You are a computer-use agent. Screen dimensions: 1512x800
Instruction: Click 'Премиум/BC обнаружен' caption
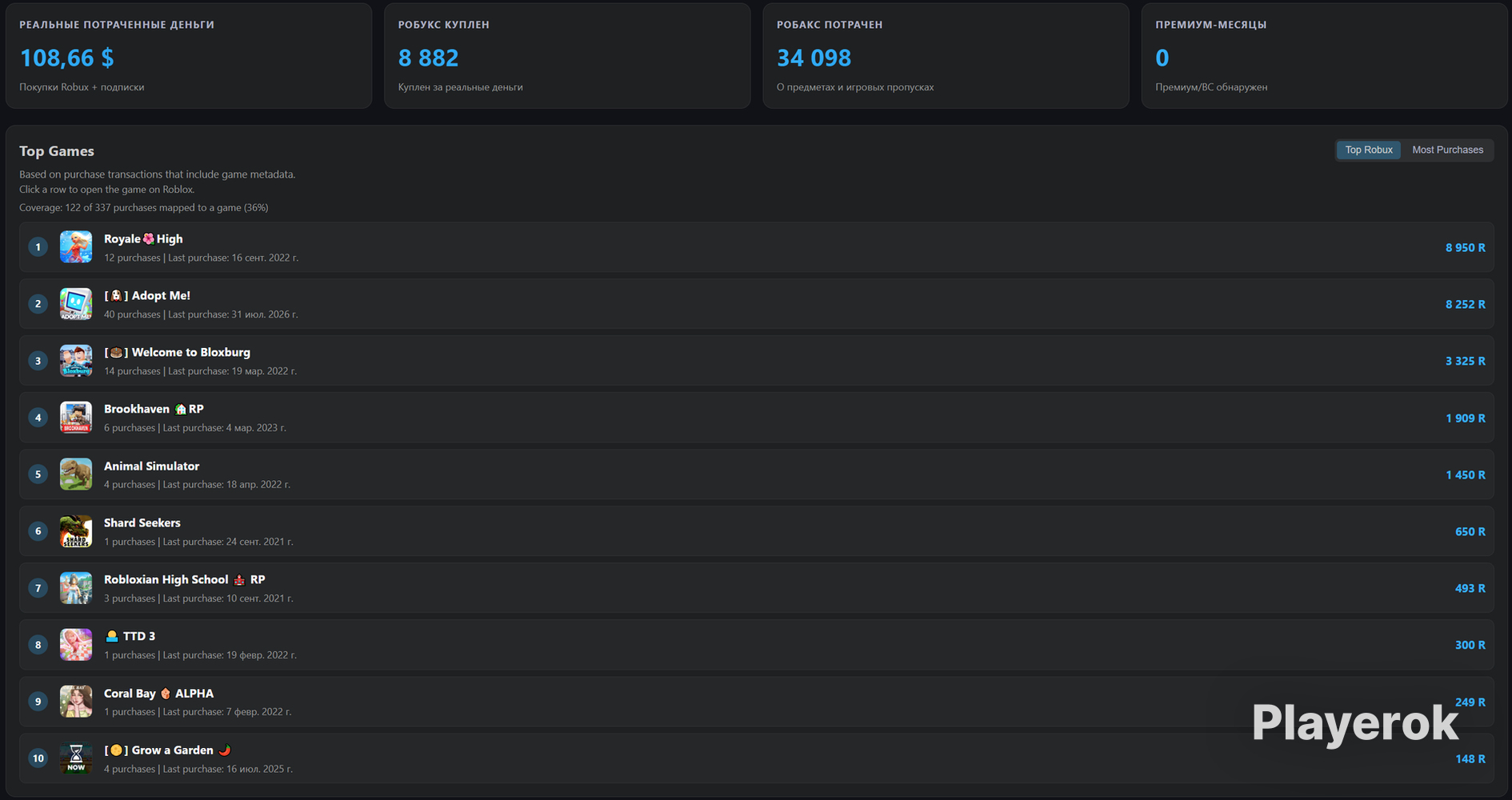coord(1211,87)
